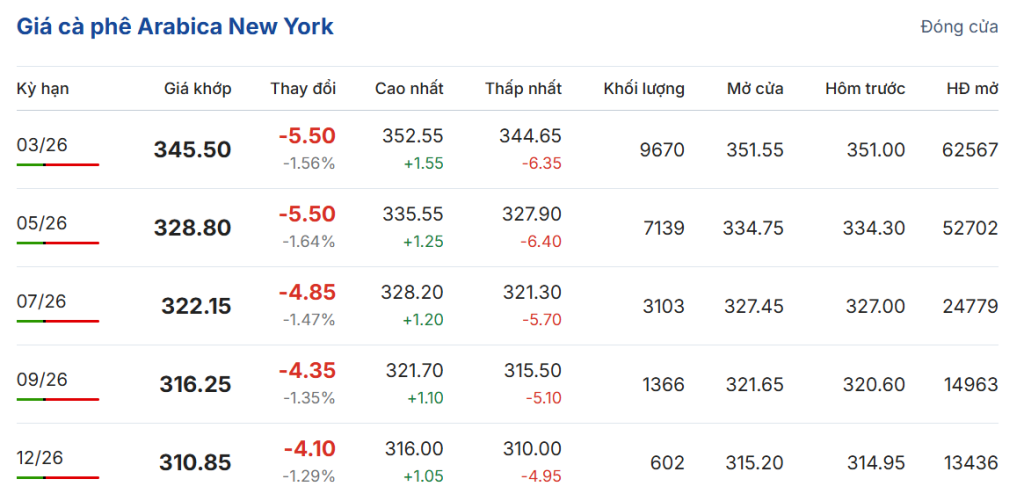Click the Hôm trước column header
Screen dimensions: 1024x501
pyautogui.click(x=865, y=88)
